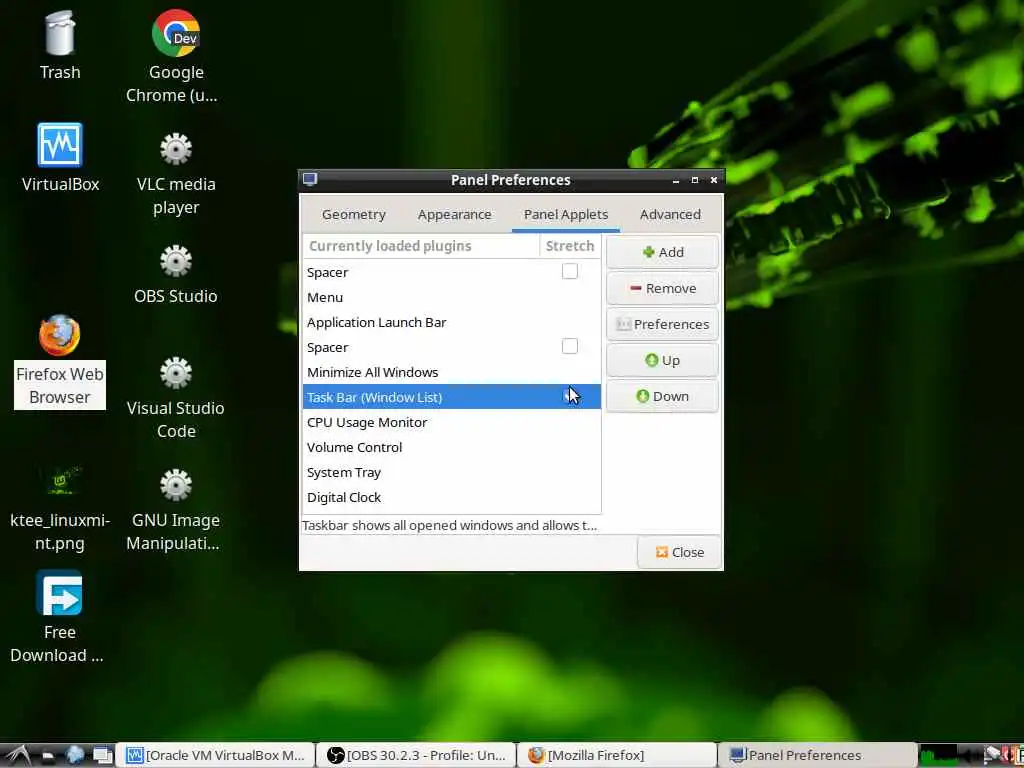Select the VirtualBox desktop icon
1024x768 pixels.
pos(59,145)
